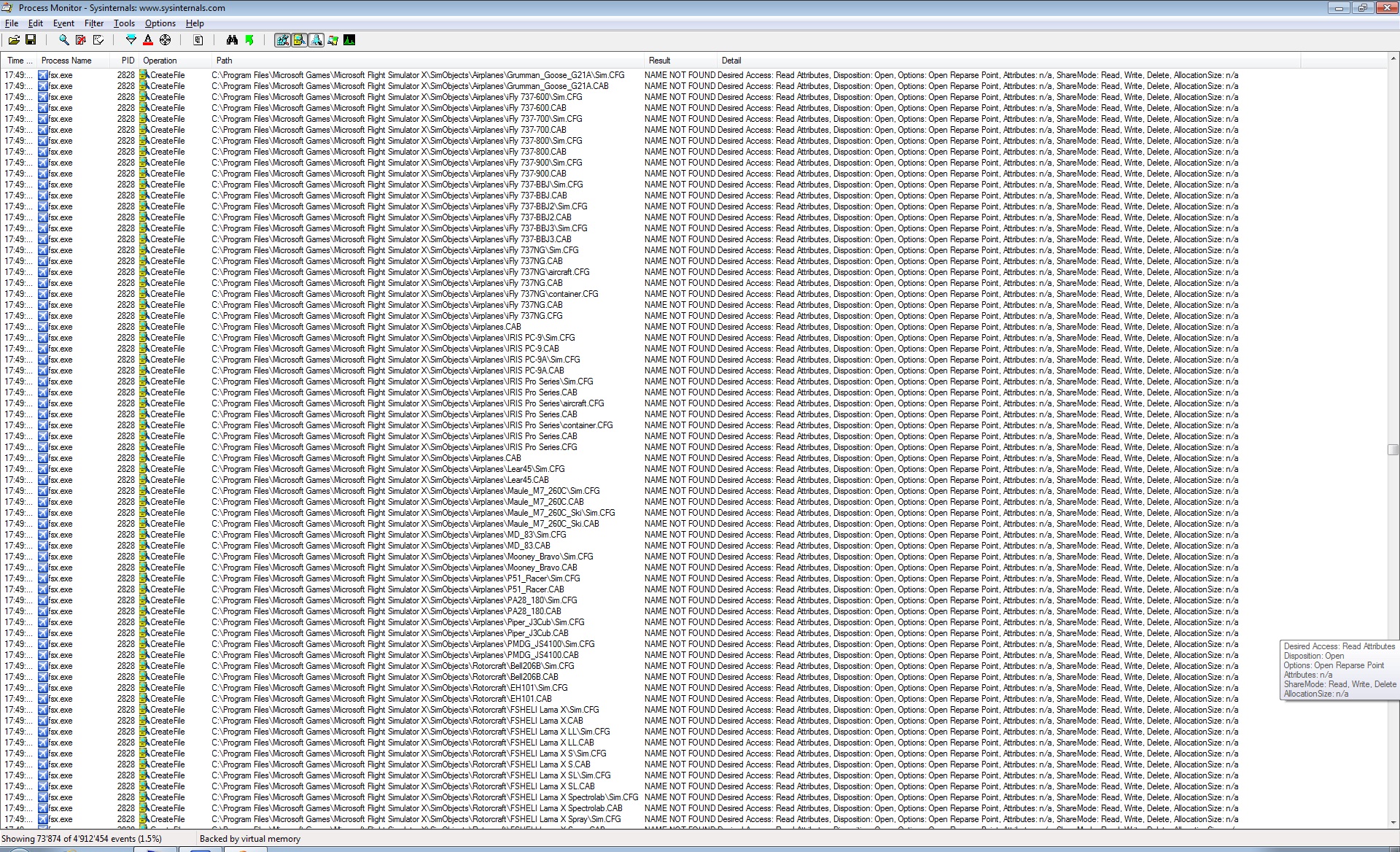Click PID 2828 in iFly 737-800.CAB row
This screenshot has width=1400, height=852.
click(x=125, y=152)
